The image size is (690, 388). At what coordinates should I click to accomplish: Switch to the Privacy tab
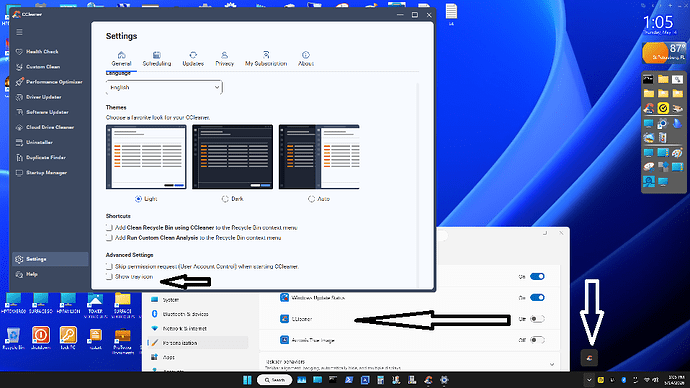[x=224, y=59]
